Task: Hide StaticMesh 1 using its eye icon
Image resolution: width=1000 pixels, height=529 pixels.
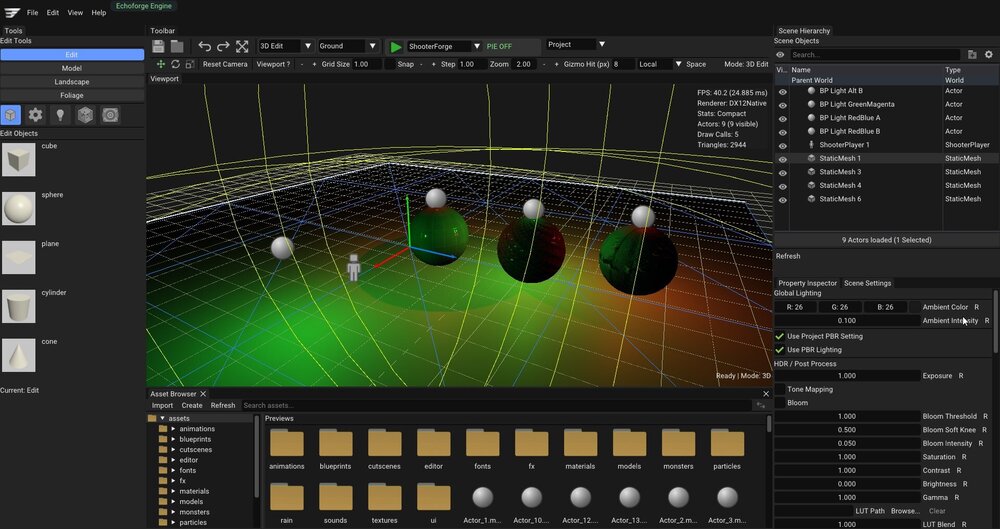Action: 783,159
